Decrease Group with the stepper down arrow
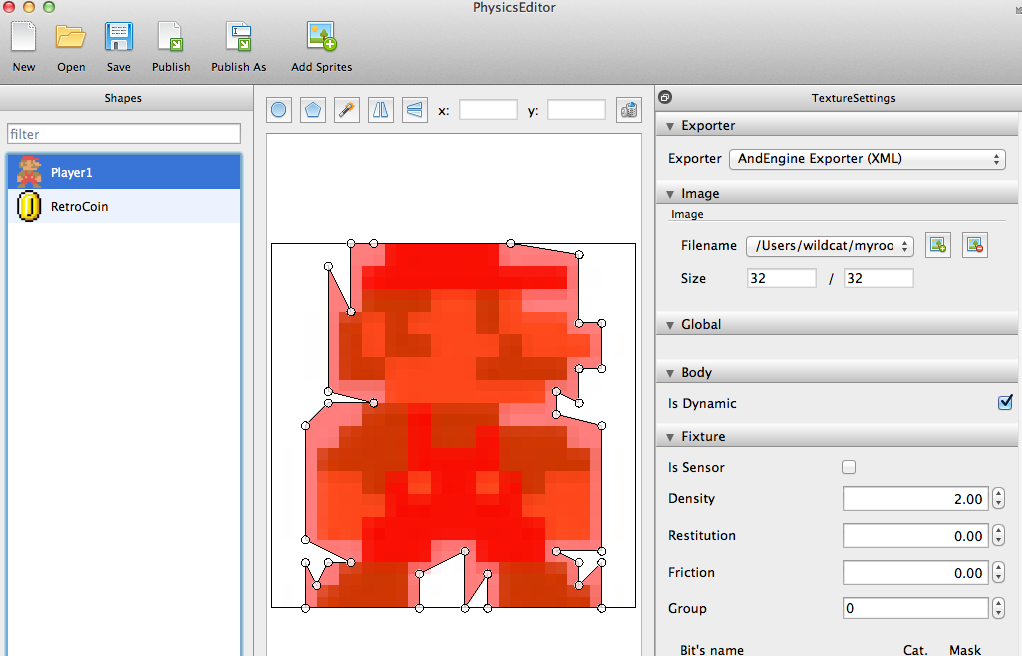Image resolution: width=1022 pixels, height=656 pixels. point(999,614)
